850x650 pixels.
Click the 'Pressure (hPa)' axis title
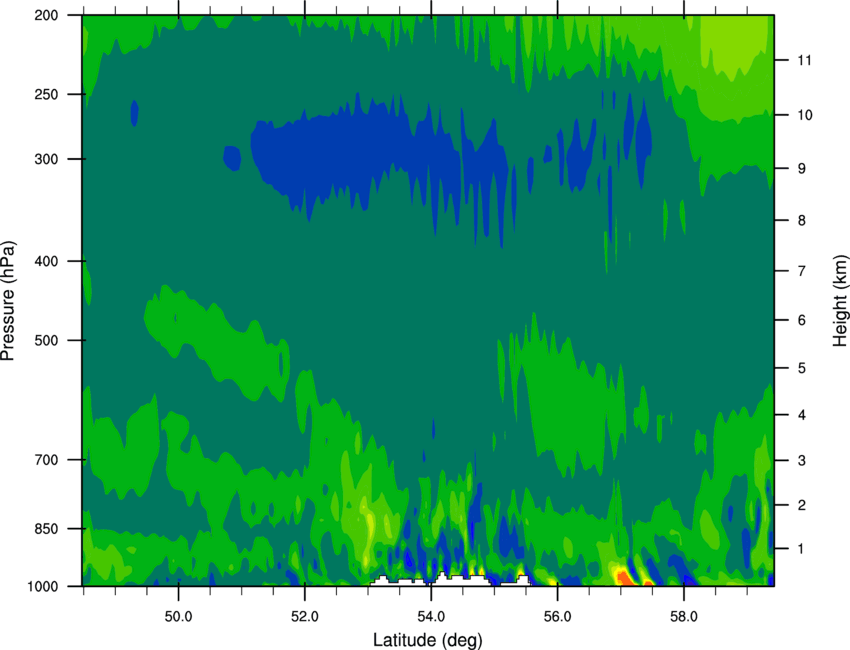coord(8,300)
